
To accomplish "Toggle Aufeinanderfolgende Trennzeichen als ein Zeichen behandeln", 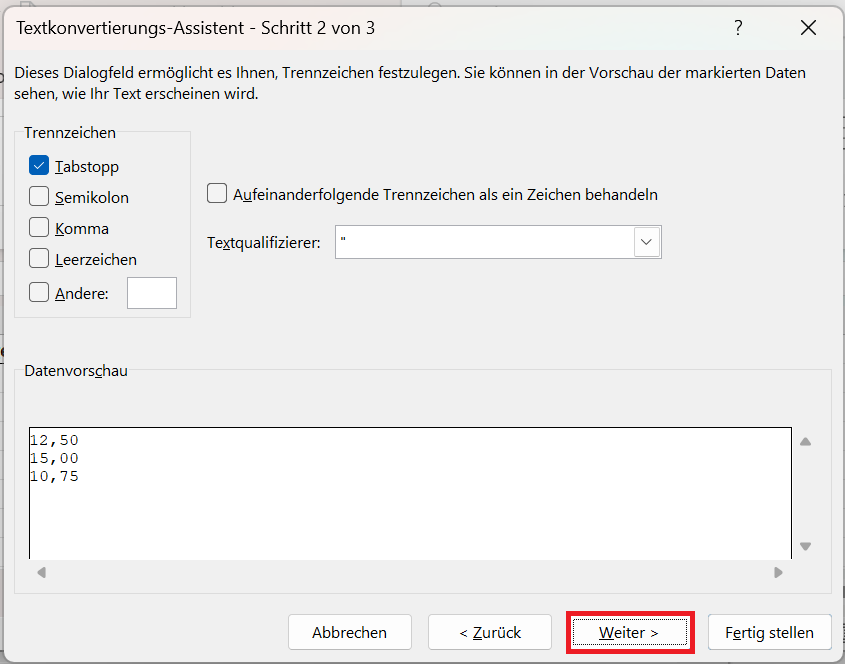I will pyautogui.click(x=217, y=193).
